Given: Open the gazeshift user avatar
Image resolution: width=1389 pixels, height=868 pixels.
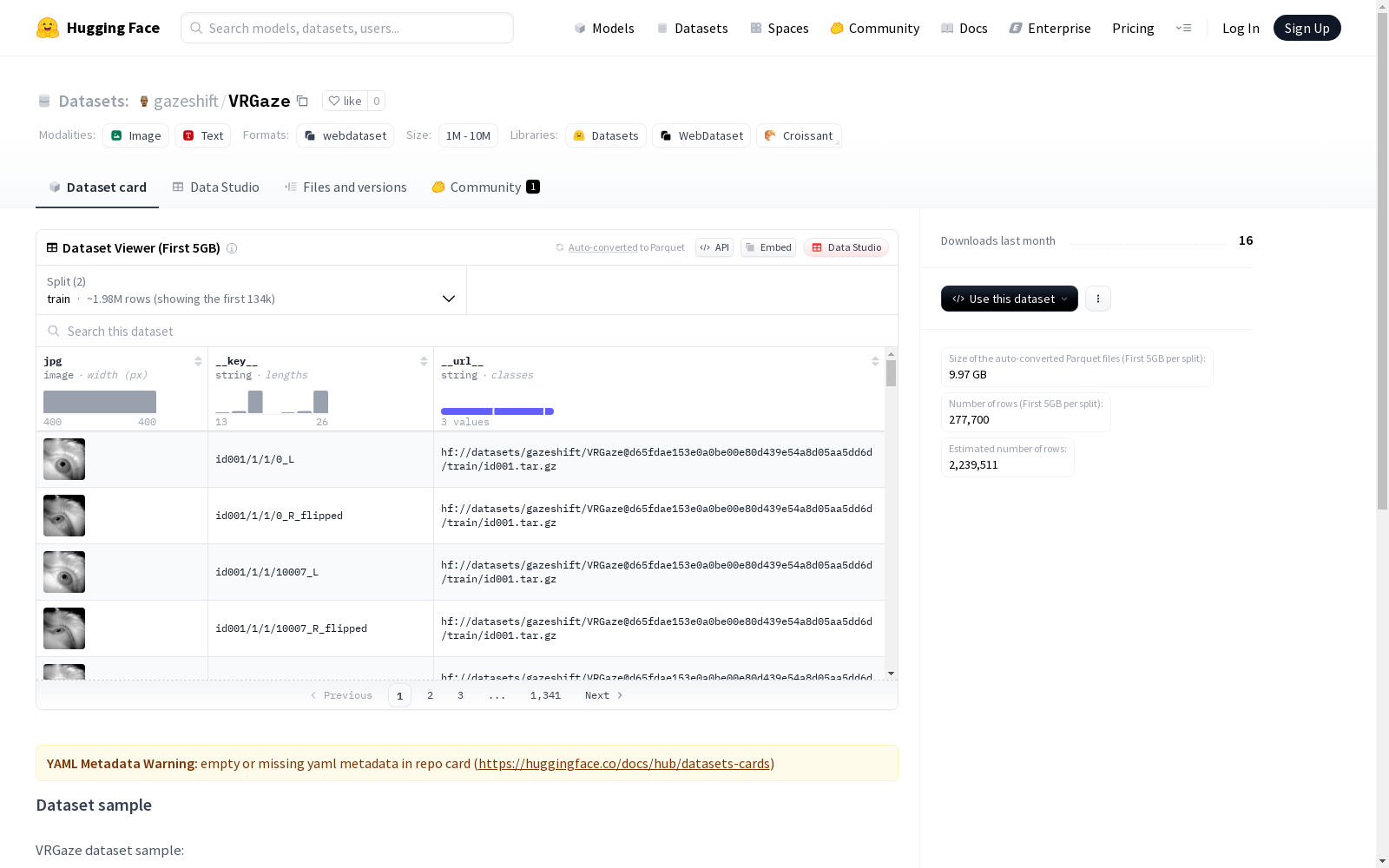Looking at the screenshot, I should pos(144,102).
